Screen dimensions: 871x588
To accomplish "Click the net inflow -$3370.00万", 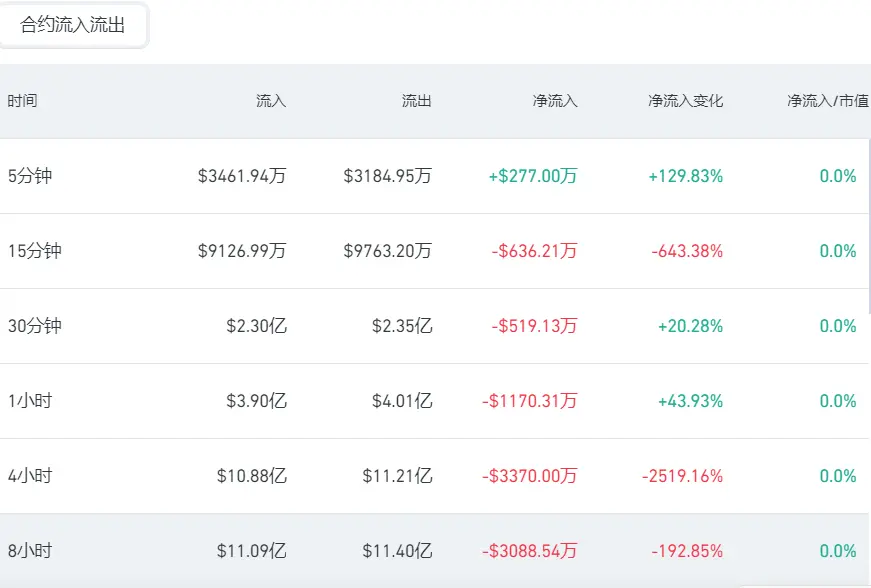I will click(530, 476).
